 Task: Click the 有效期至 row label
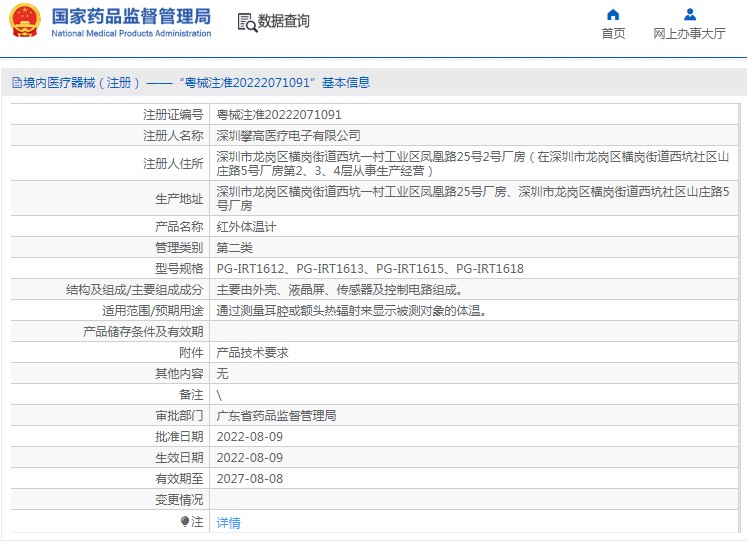pyautogui.click(x=179, y=478)
